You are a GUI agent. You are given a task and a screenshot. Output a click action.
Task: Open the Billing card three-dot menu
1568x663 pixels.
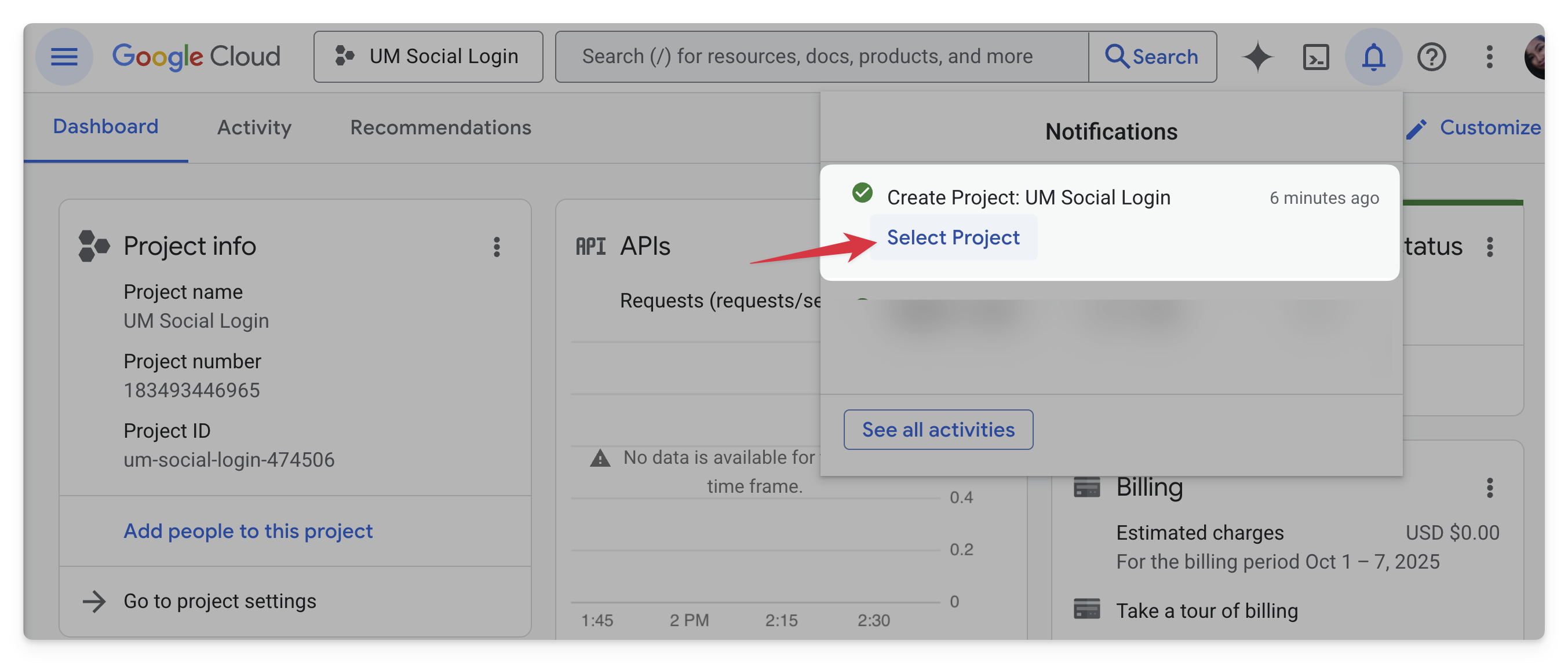1489,487
